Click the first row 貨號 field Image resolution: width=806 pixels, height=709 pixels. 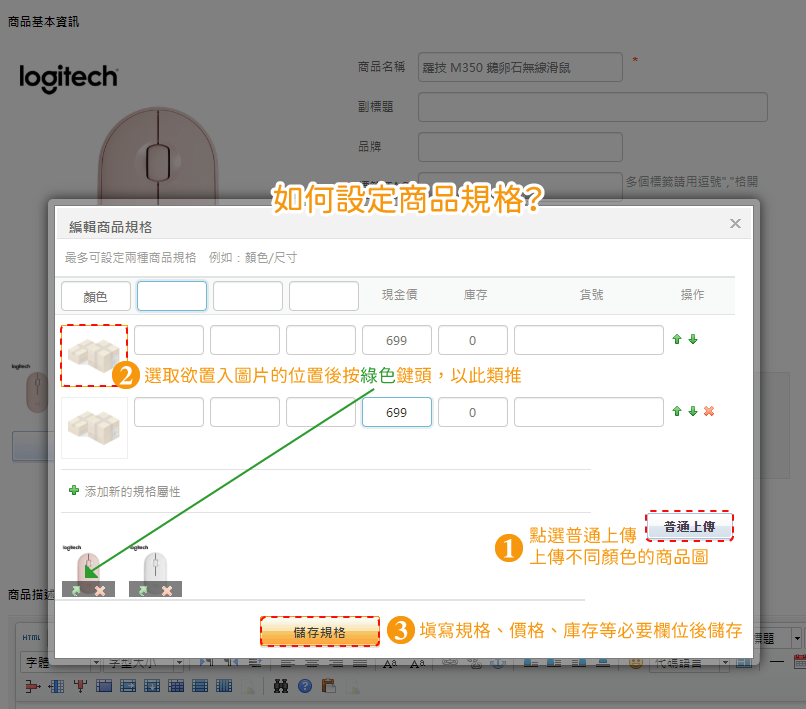[589, 340]
